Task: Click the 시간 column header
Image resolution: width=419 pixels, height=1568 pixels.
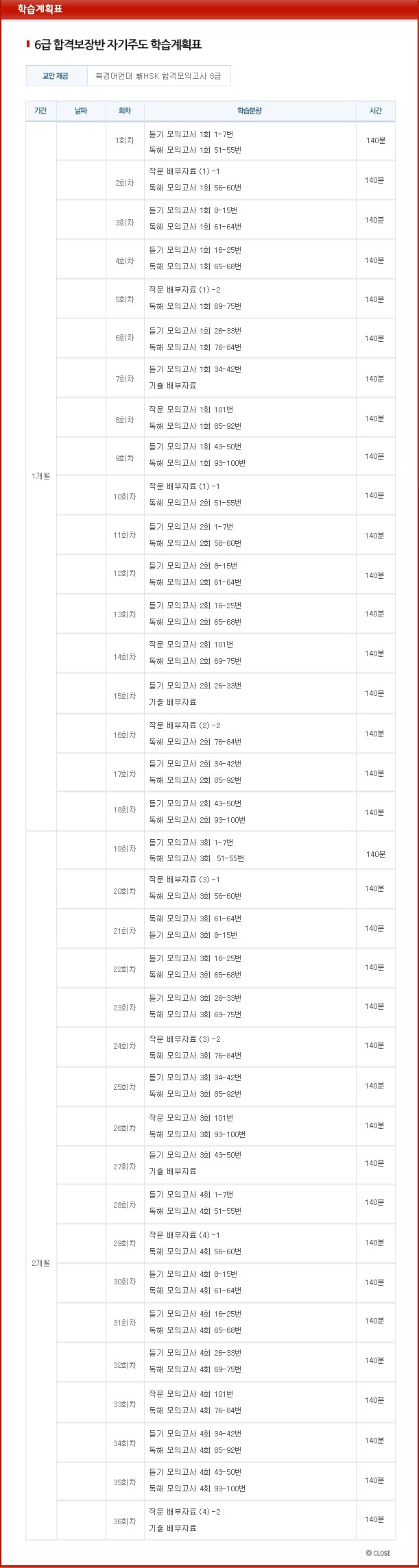Action: 375,111
